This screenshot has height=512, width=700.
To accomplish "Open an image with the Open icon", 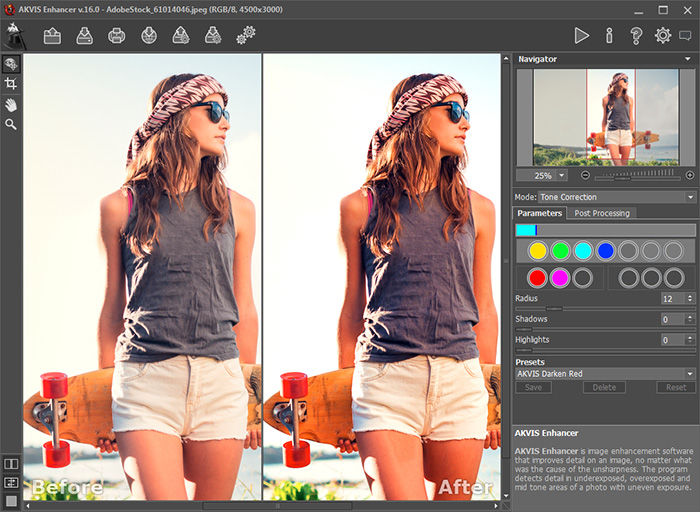I will (52, 36).
